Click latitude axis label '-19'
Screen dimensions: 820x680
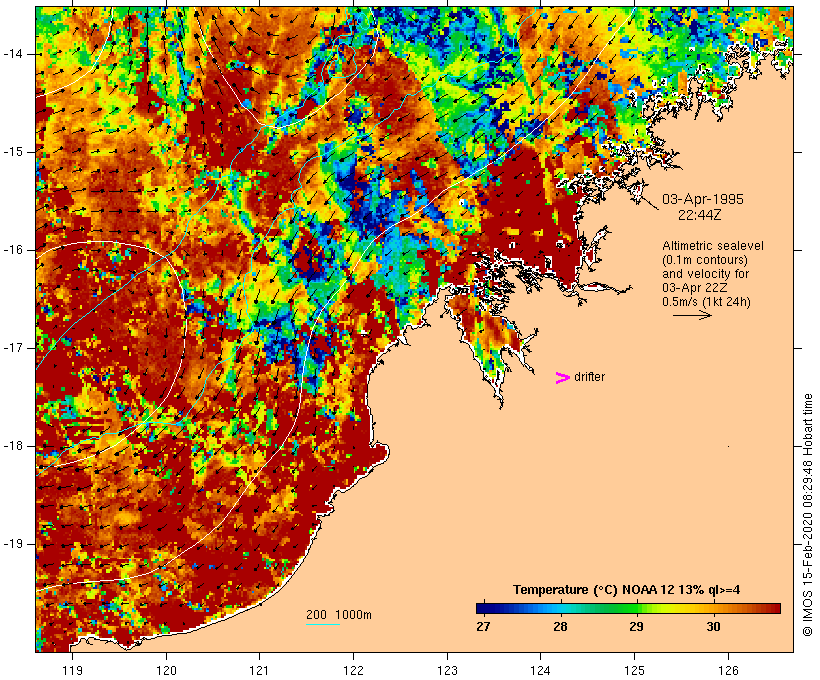[12, 544]
